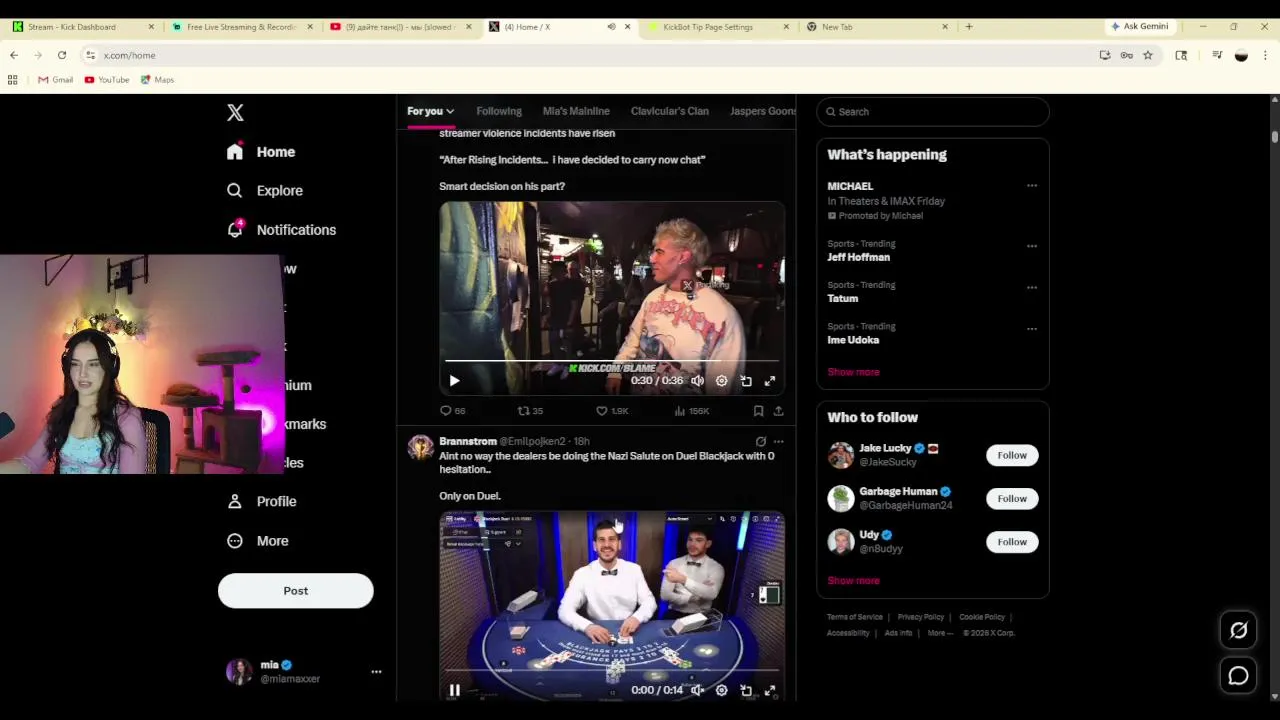Open Notifications in sidebar
Image resolution: width=1280 pixels, height=720 pixels.
281,230
